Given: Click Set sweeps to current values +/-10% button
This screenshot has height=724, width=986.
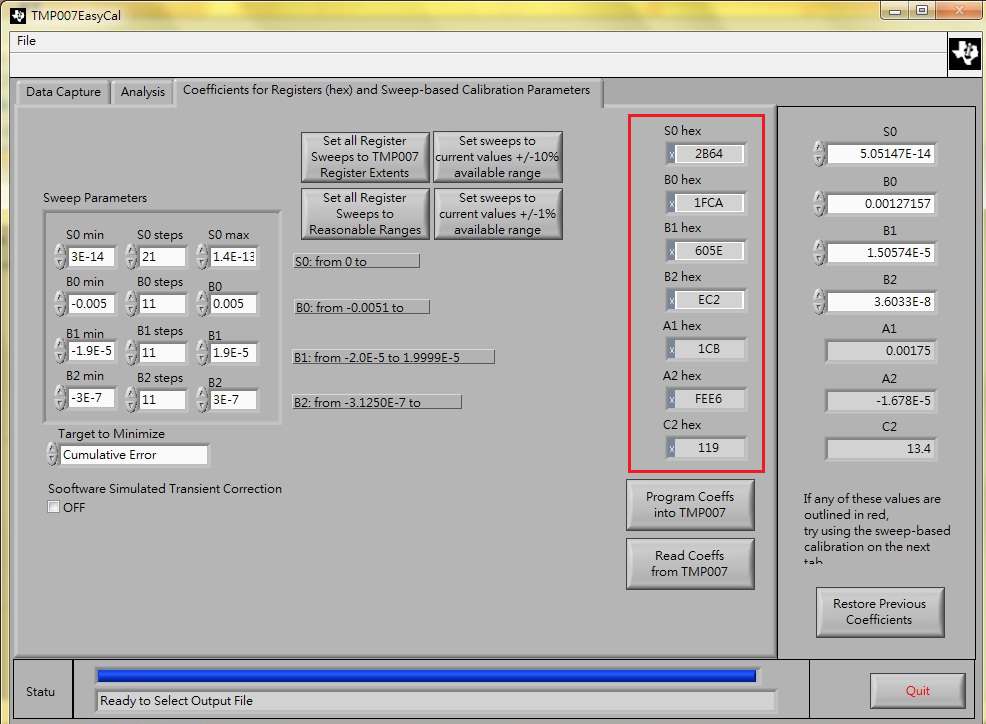Looking at the screenshot, I should (497, 157).
